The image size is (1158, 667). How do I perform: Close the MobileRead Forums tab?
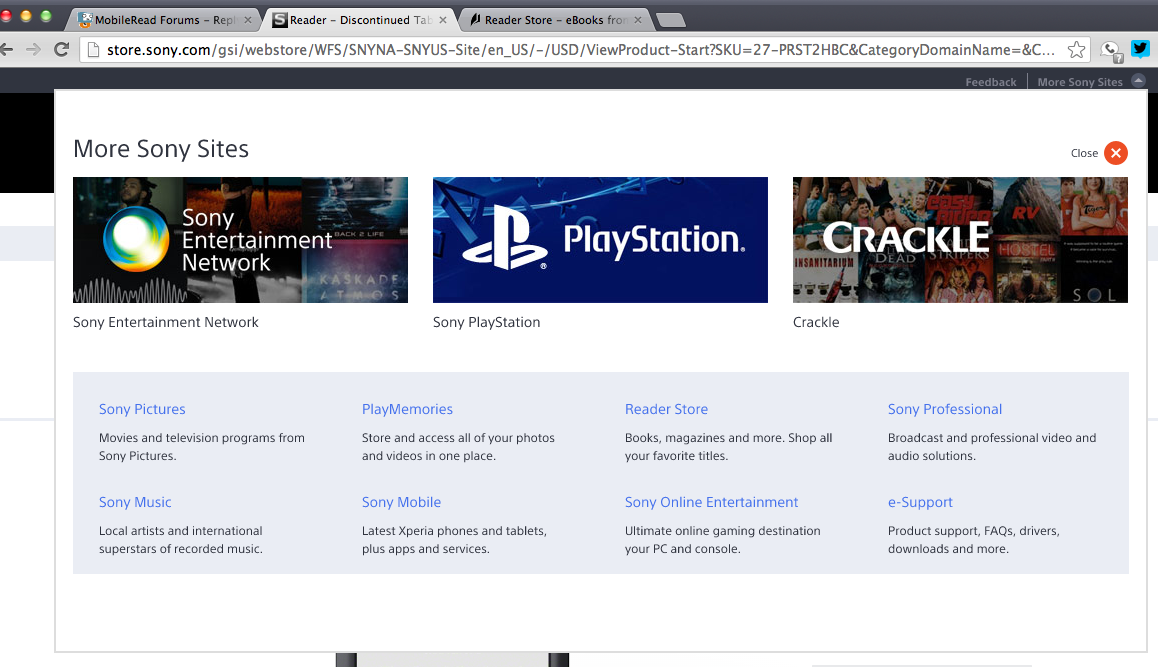(248, 20)
